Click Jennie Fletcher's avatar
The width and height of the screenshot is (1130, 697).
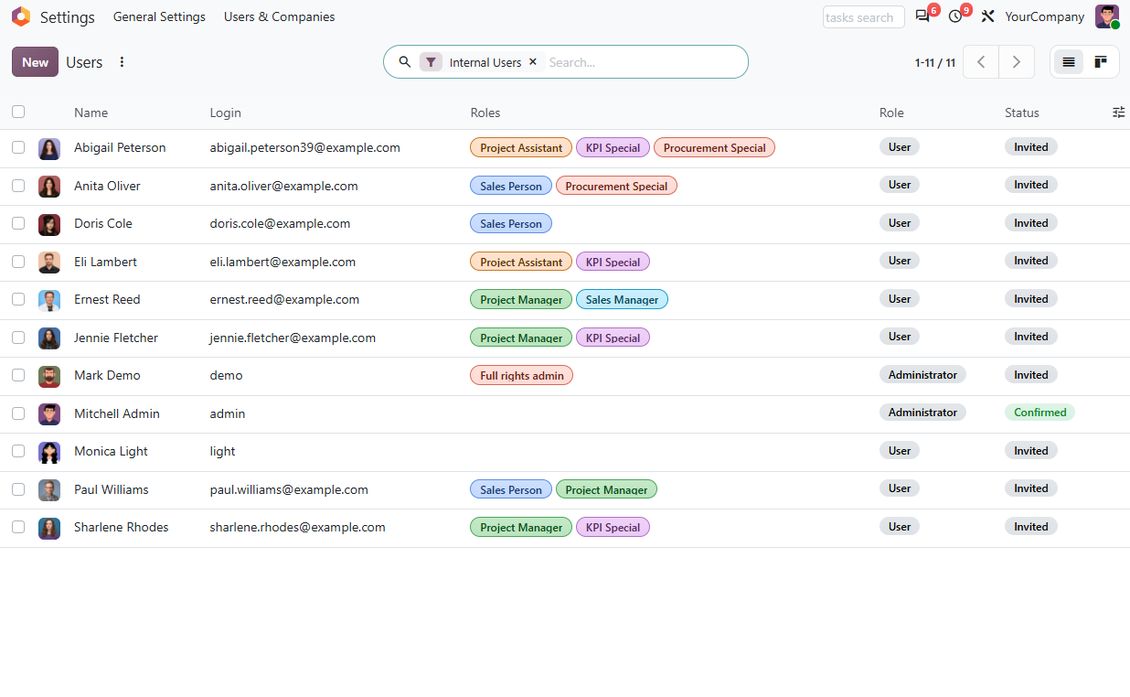point(49,338)
